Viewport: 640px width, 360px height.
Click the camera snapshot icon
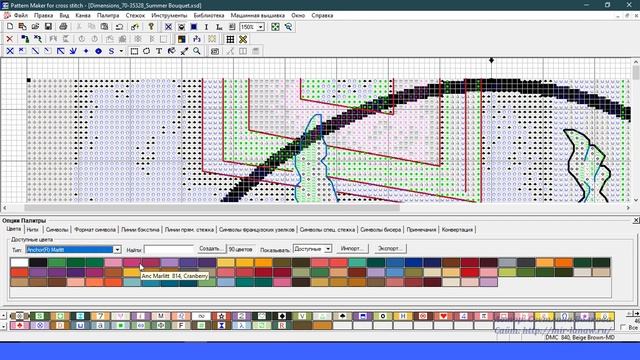(215, 51)
